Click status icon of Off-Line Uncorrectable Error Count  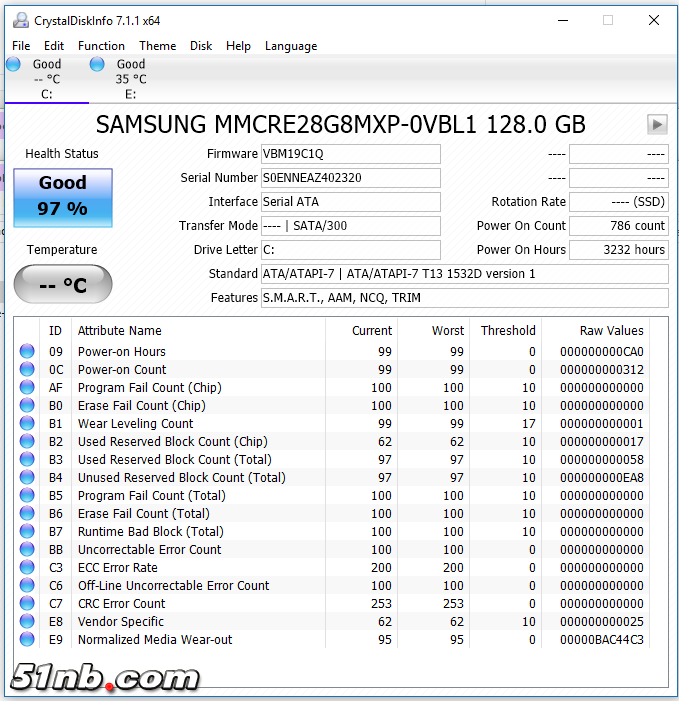27,585
